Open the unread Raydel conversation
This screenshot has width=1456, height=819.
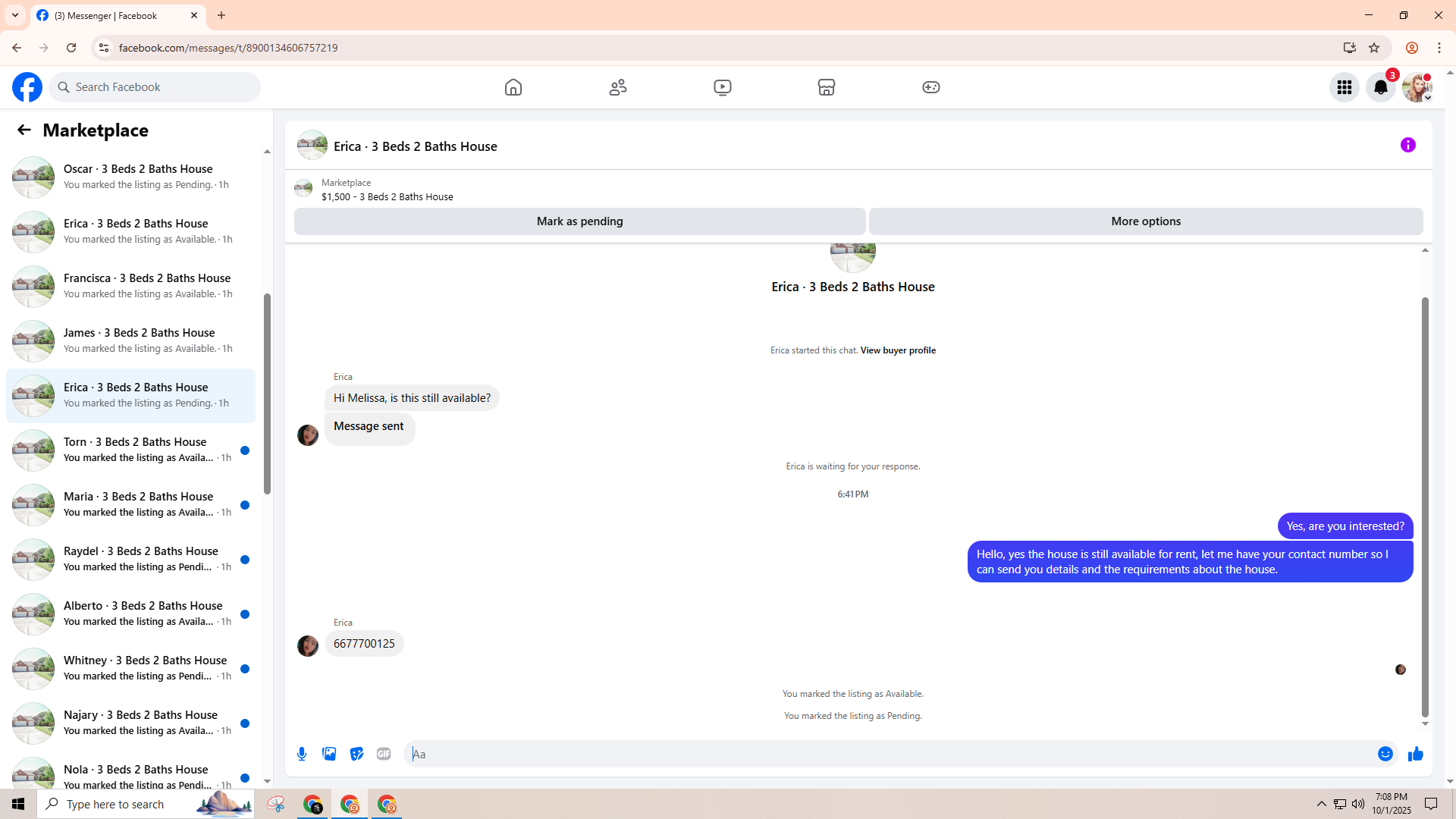(130, 559)
